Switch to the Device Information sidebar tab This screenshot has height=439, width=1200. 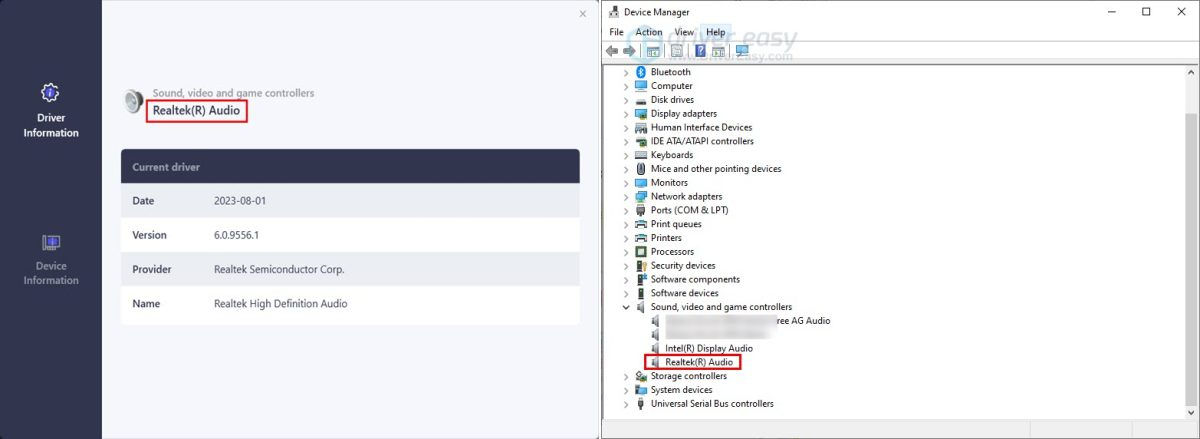click(51, 260)
